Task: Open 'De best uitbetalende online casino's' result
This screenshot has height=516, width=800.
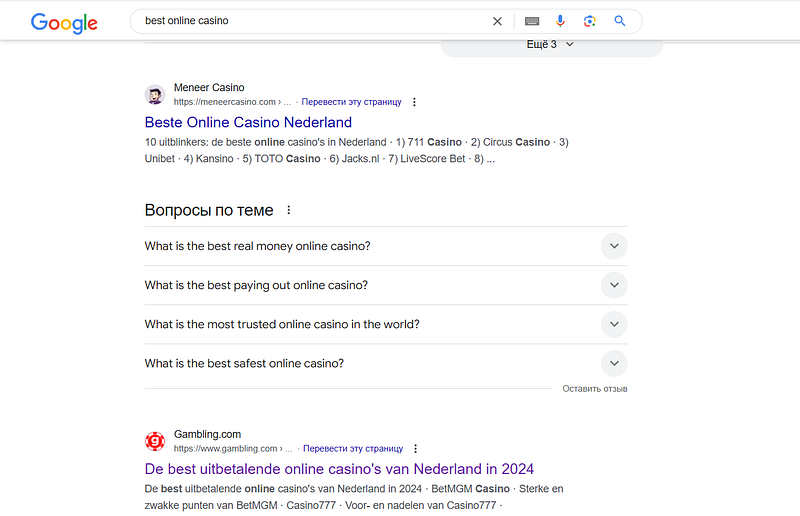Action: (339, 469)
